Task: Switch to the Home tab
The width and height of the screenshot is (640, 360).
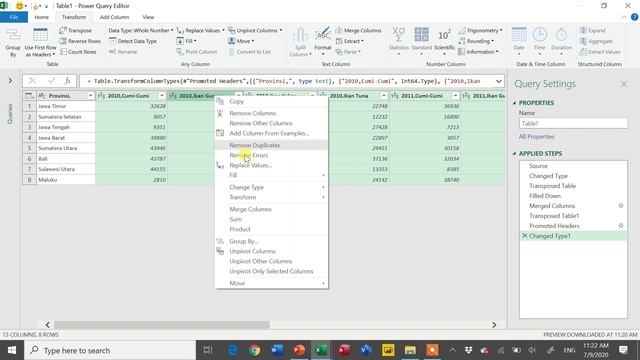Action: [x=41, y=17]
